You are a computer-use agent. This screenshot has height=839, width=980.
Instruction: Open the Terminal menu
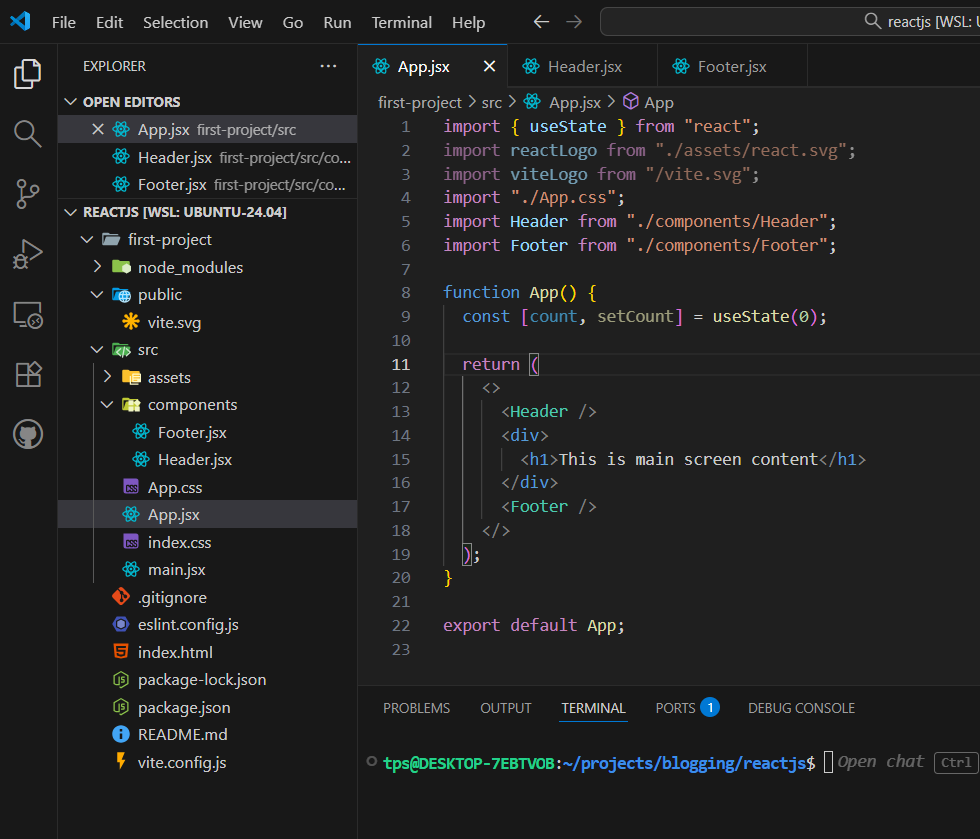[x=401, y=22]
